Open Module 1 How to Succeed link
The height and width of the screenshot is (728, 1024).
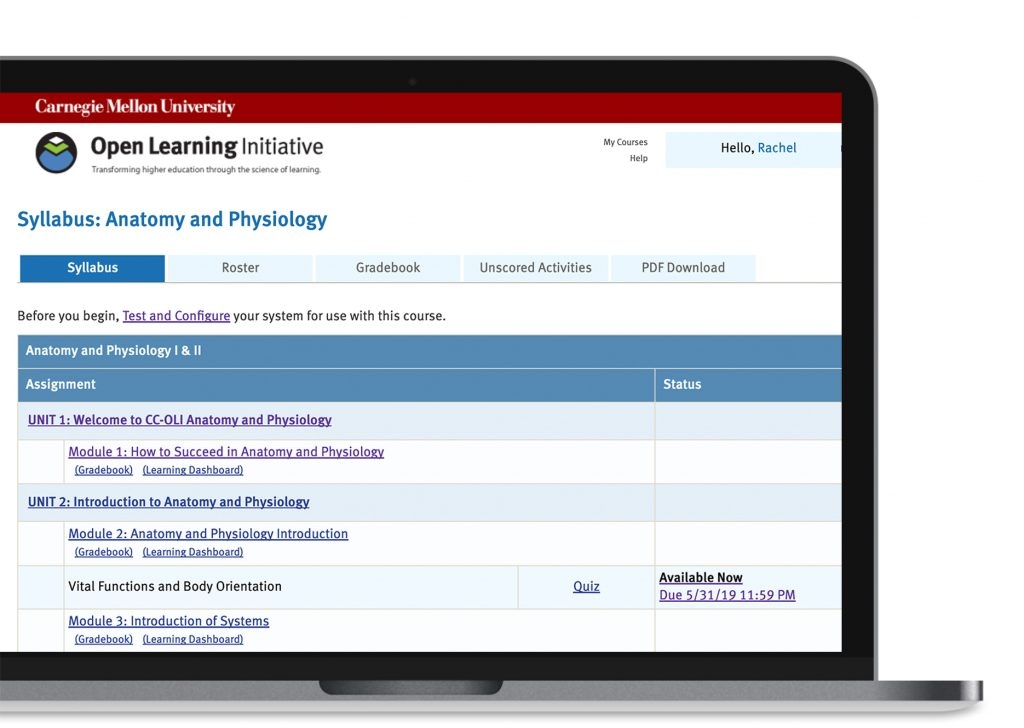coord(226,452)
